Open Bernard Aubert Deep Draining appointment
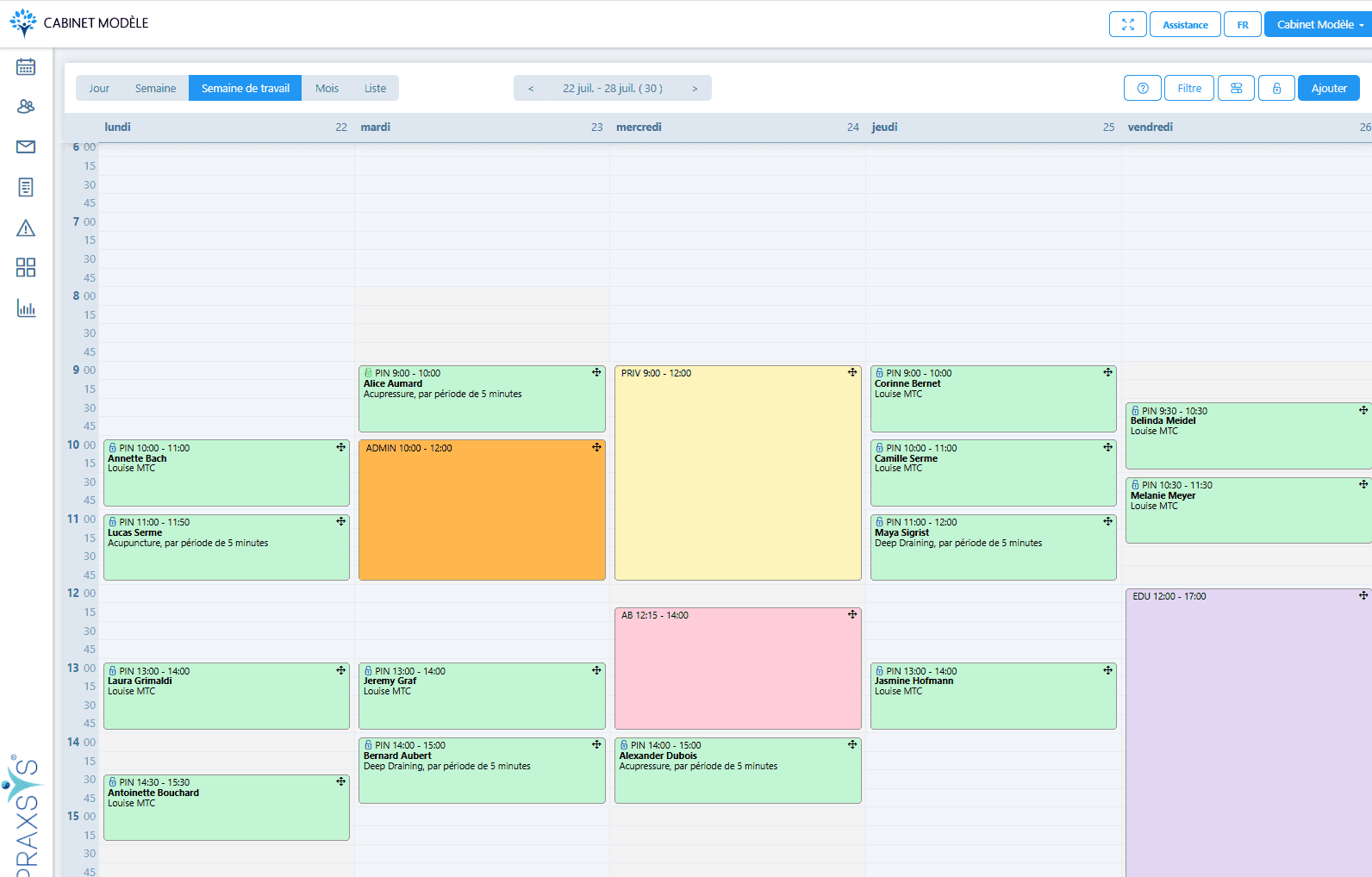Screen dimensions: 1372x877 482,770
